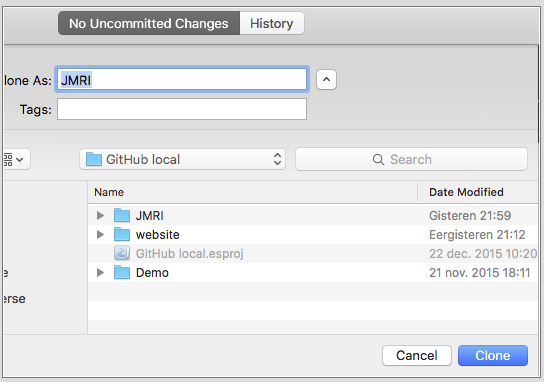Collapse the save dialog with chevron button

(x=326, y=79)
